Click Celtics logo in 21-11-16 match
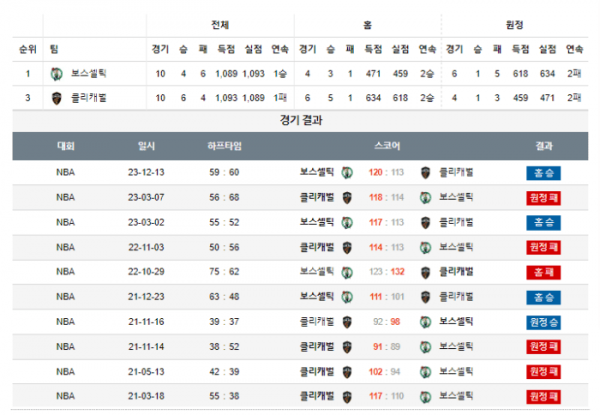The height and width of the screenshot is (415, 600). pos(425,322)
